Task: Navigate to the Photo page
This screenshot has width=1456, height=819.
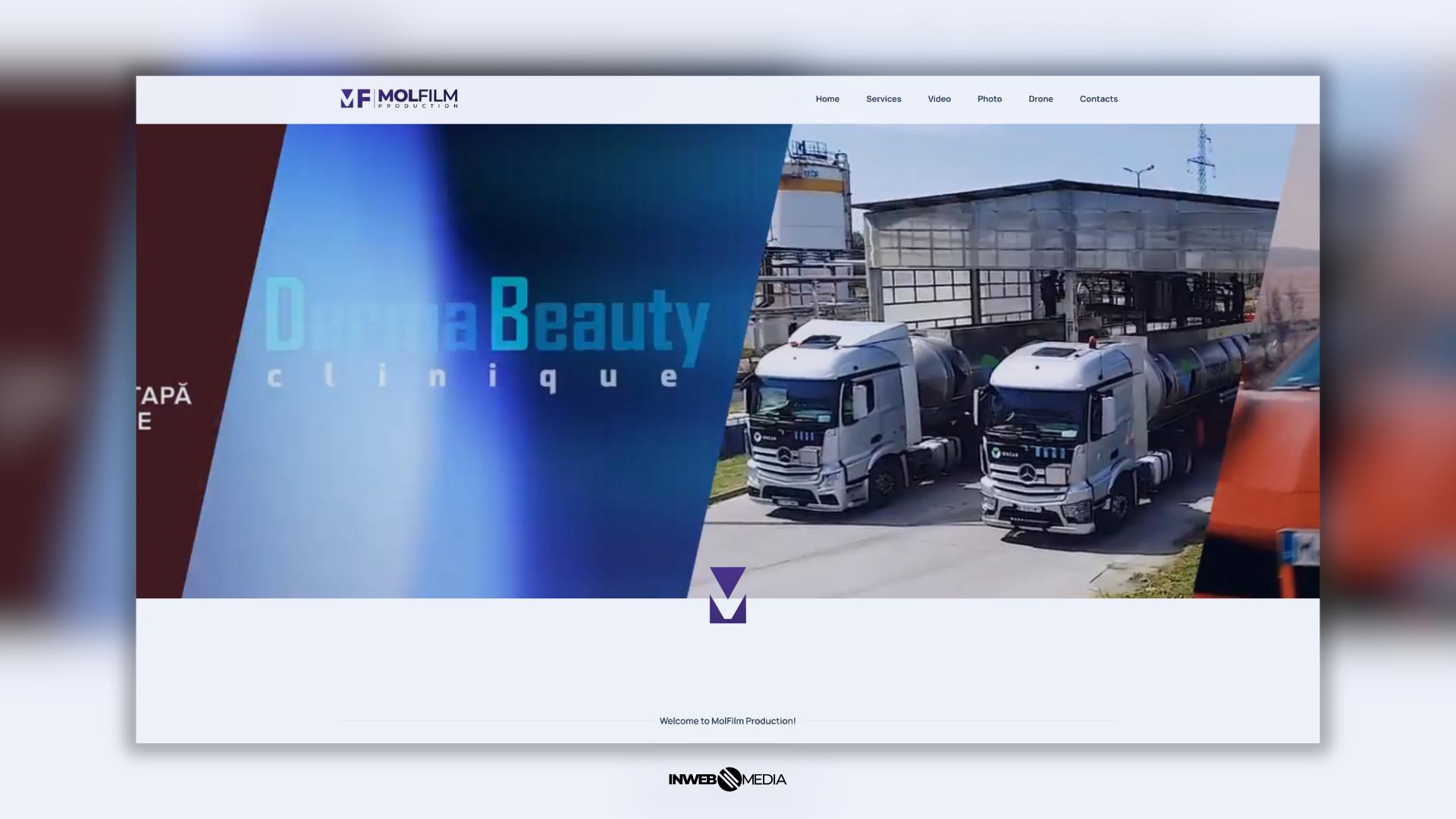Action: (x=990, y=99)
